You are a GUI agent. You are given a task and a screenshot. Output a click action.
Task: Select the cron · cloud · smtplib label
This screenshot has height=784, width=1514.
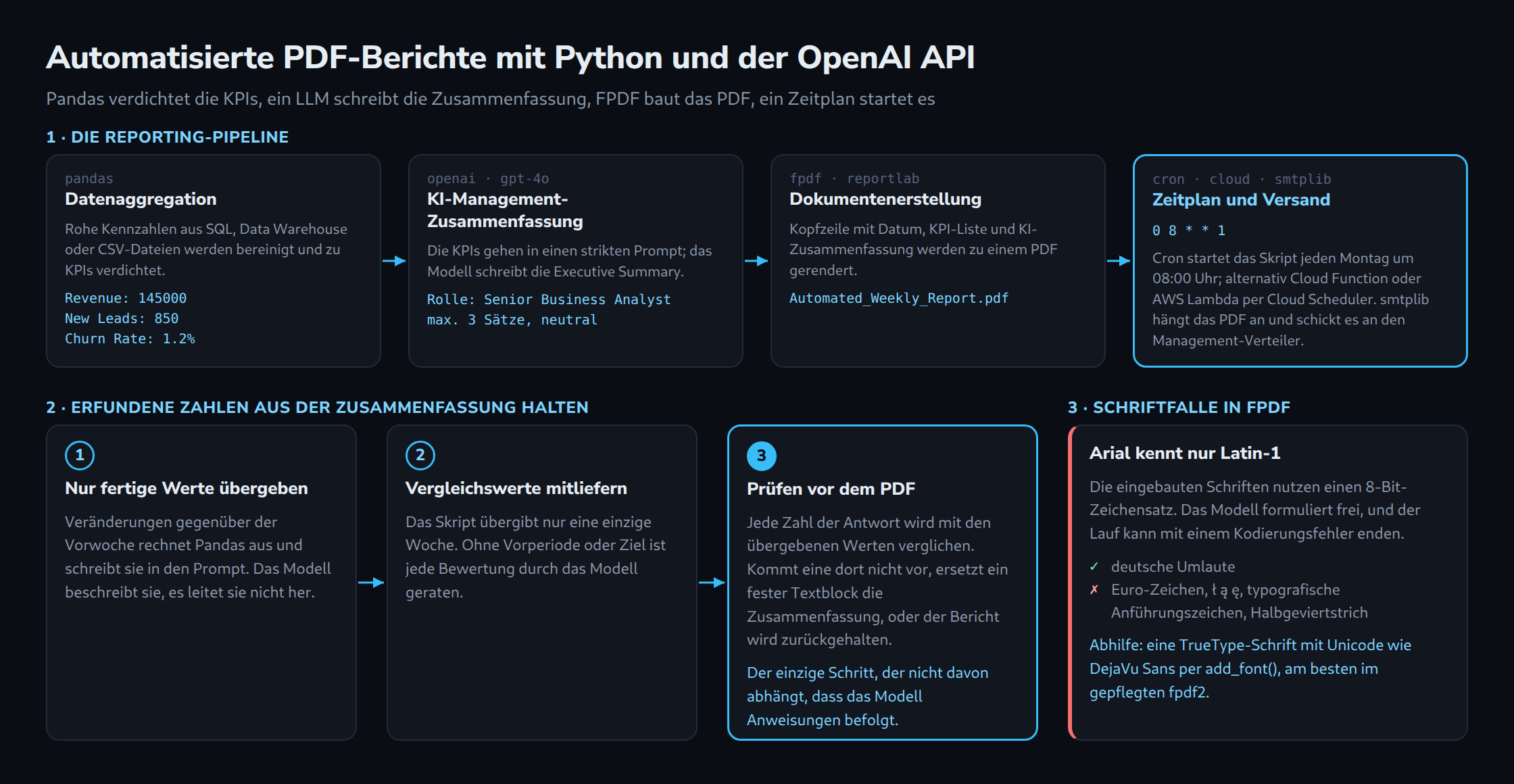pos(1242,179)
